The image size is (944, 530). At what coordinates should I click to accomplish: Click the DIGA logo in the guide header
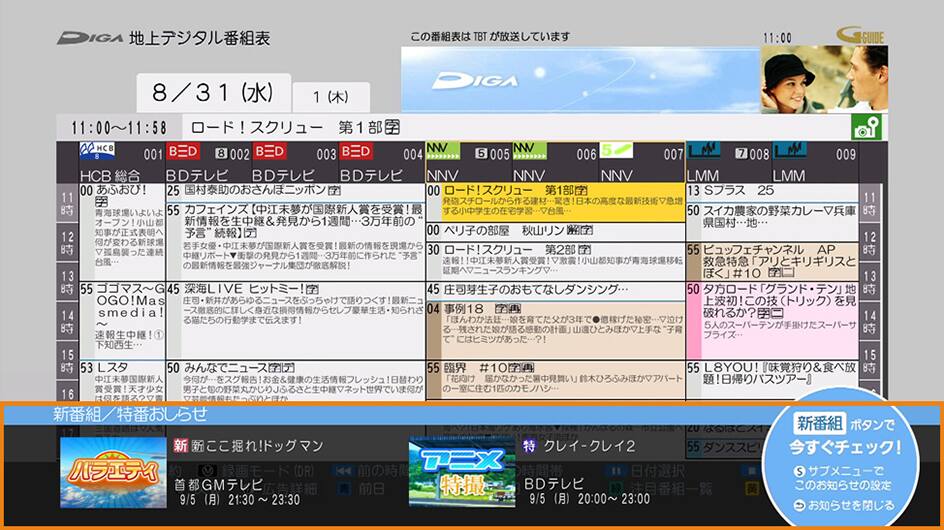pyautogui.click(x=90, y=38)
